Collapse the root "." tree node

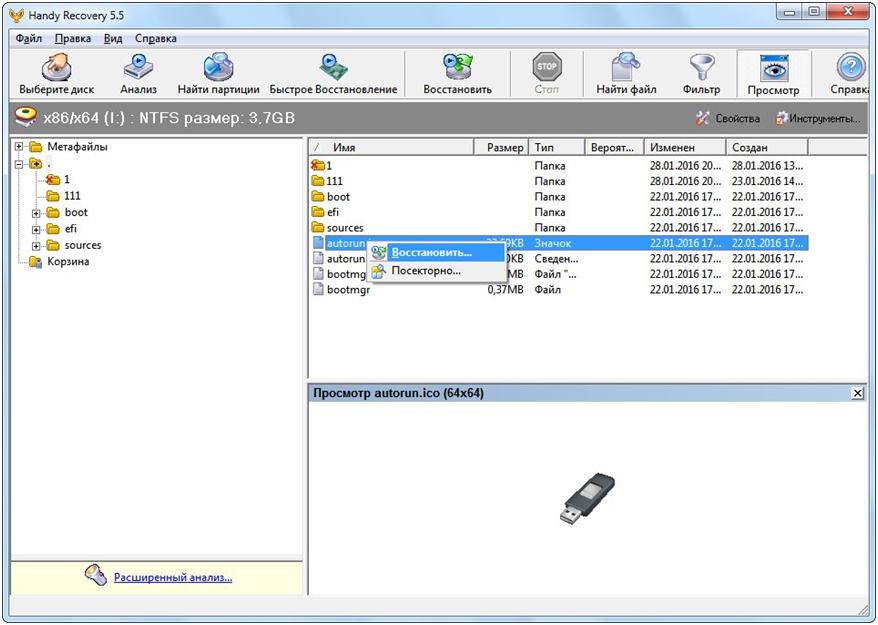19,164
